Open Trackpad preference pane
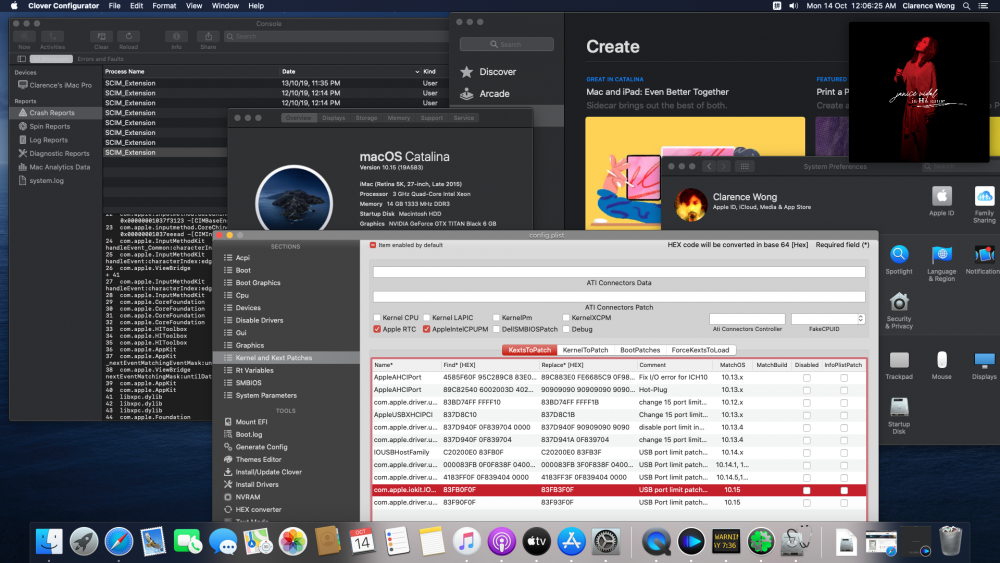Viewport: 1000px width, 563px height. coord(899,365)
